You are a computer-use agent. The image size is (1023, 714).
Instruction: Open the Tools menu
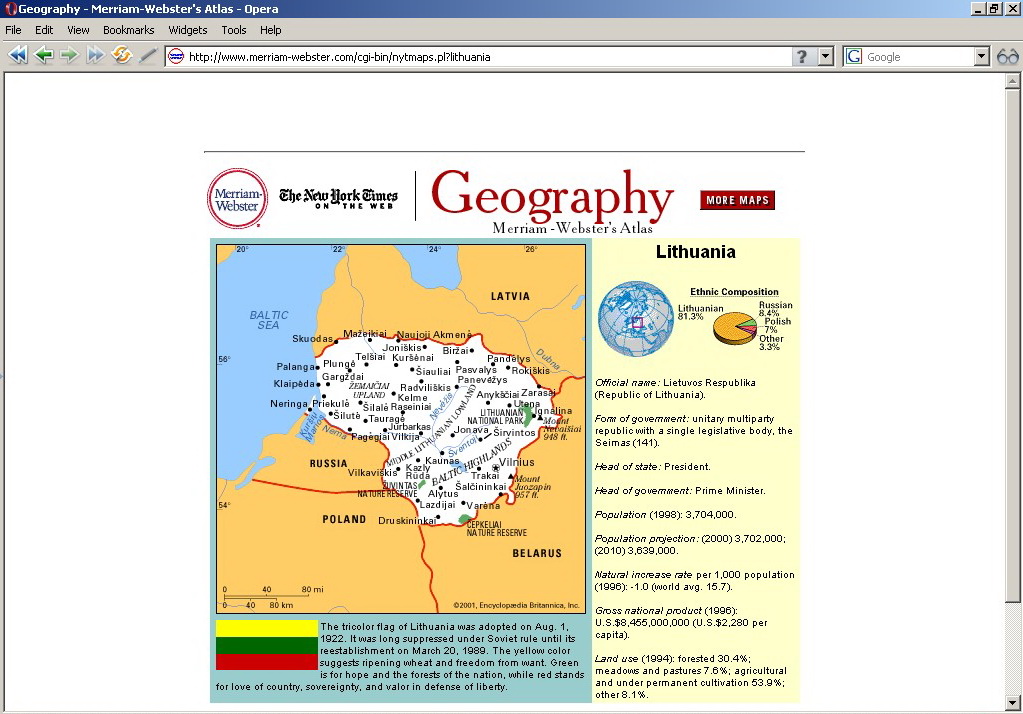pyautogui.click(x=234, y=30)
